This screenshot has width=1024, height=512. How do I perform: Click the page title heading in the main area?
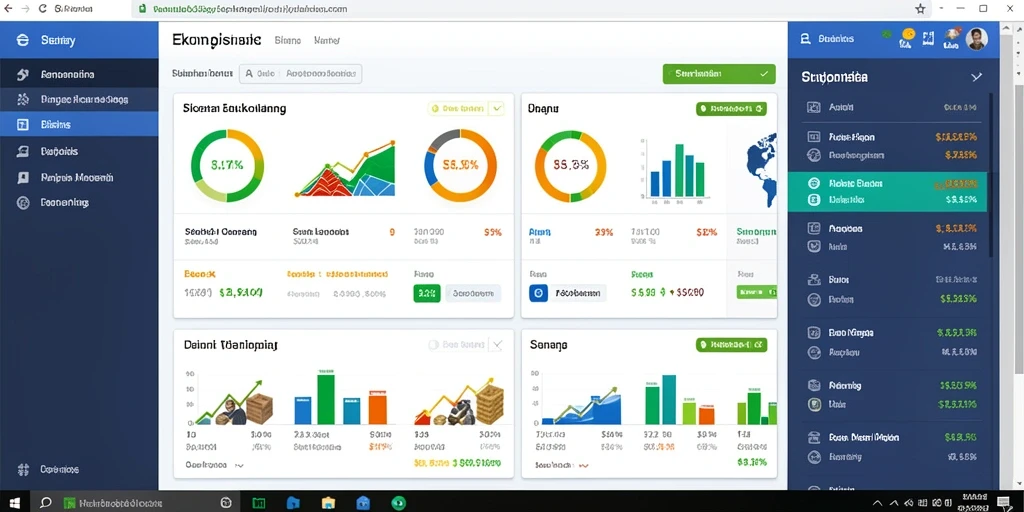click(x=217, y=40)
